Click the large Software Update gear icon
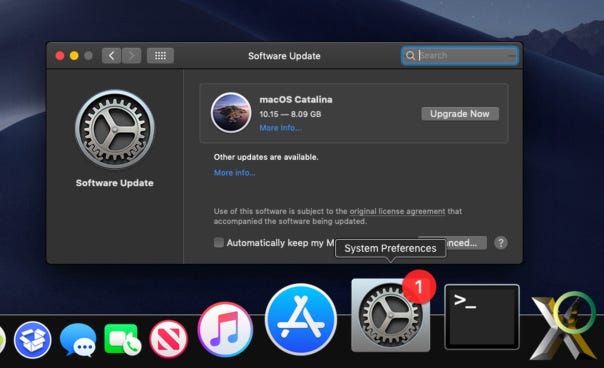604x368 pixels. click(x=115, y=129)
